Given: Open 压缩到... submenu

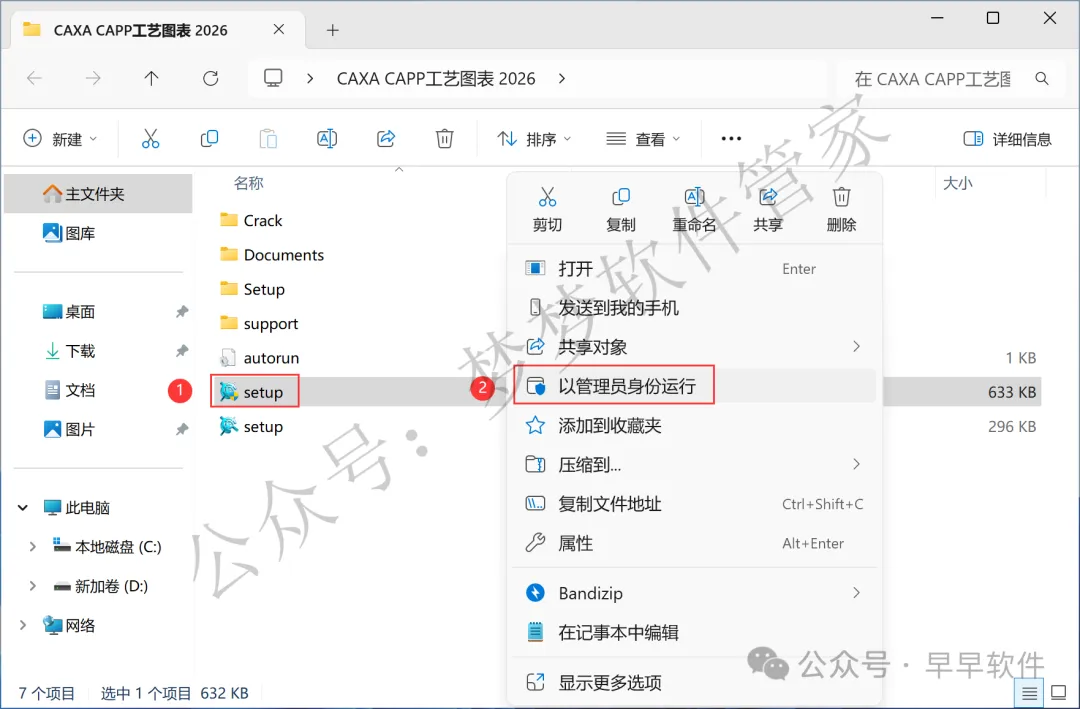Looking at the screenshot, I should tap(695, 464).
